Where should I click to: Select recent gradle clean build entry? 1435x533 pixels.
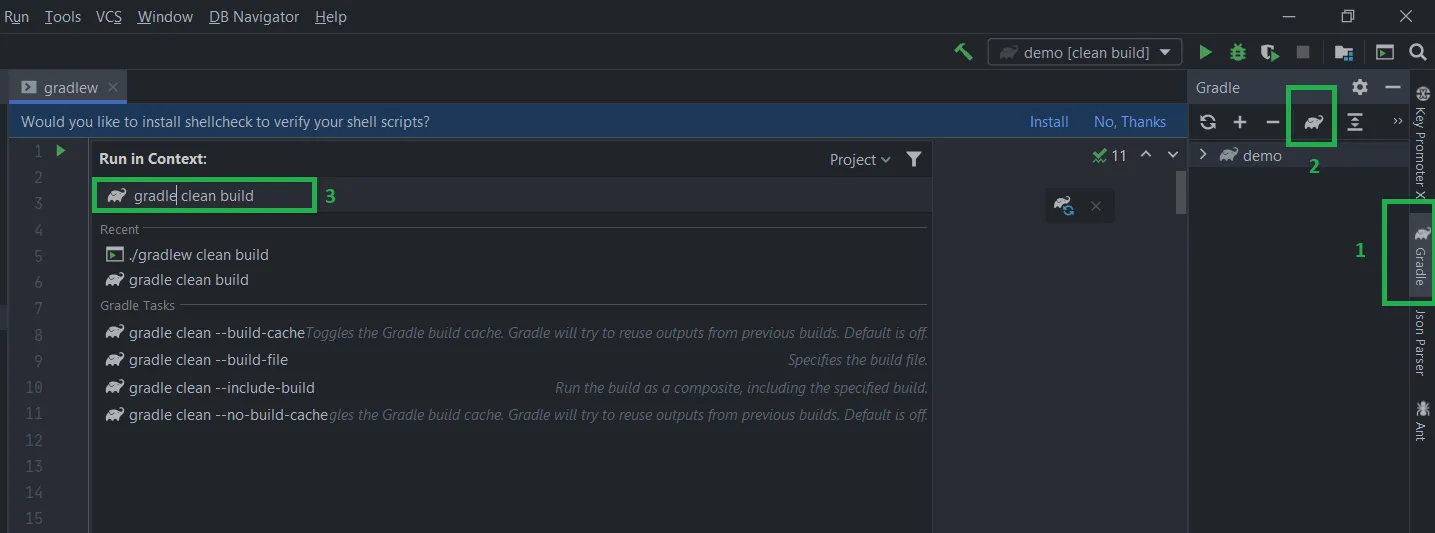[x=511, y=280]
